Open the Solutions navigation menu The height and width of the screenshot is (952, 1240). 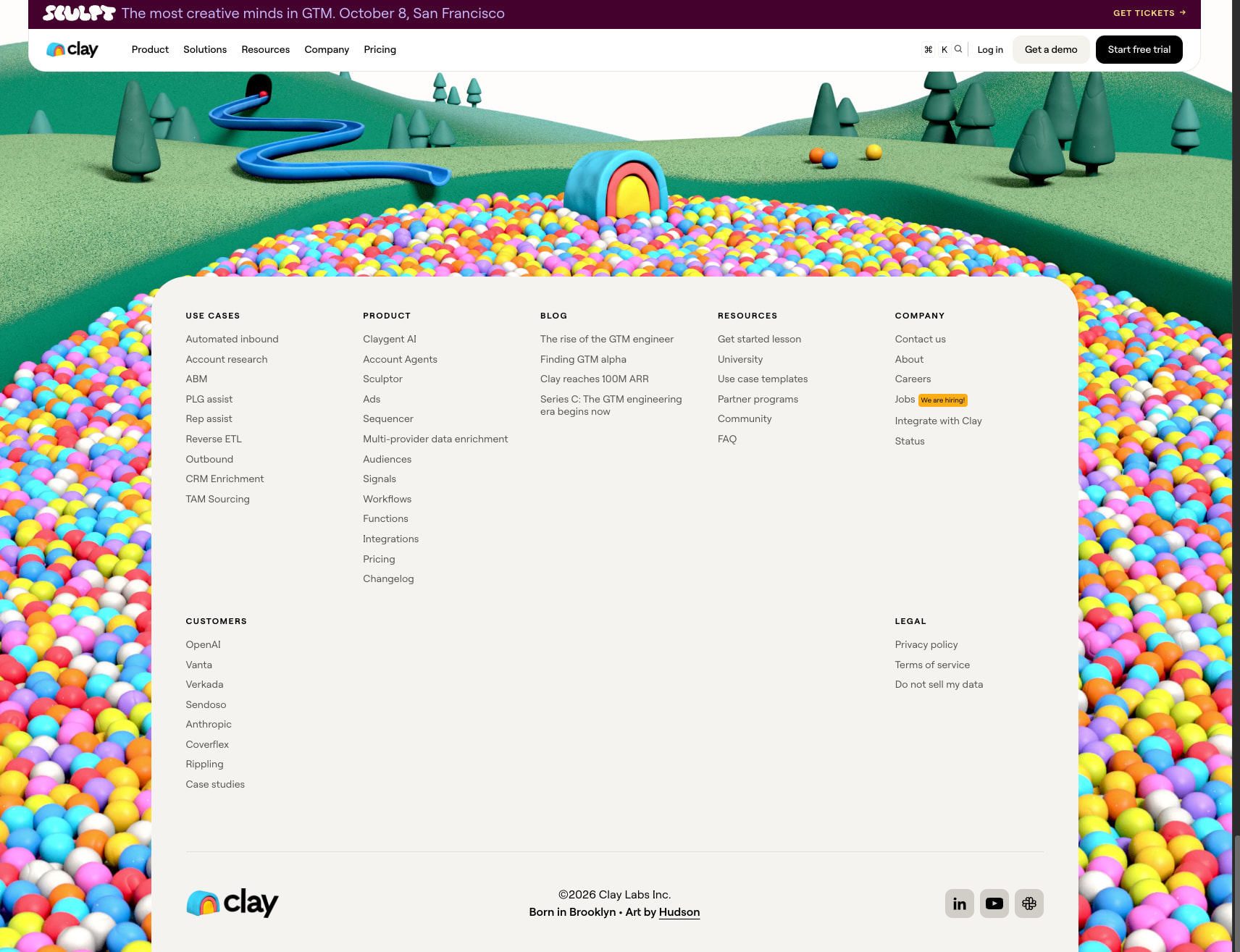coord(205,49)
